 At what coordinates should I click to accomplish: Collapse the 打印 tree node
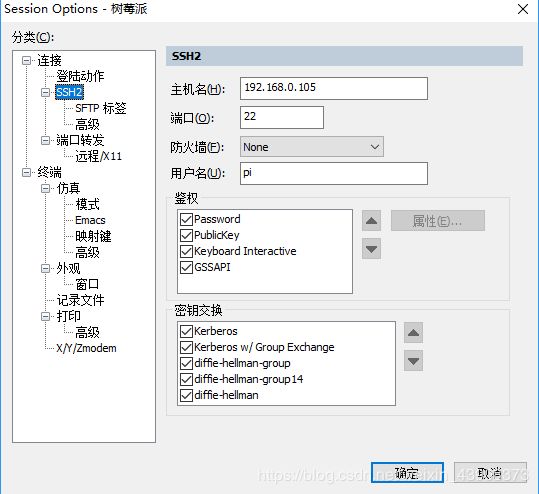[x=45, y=316]
